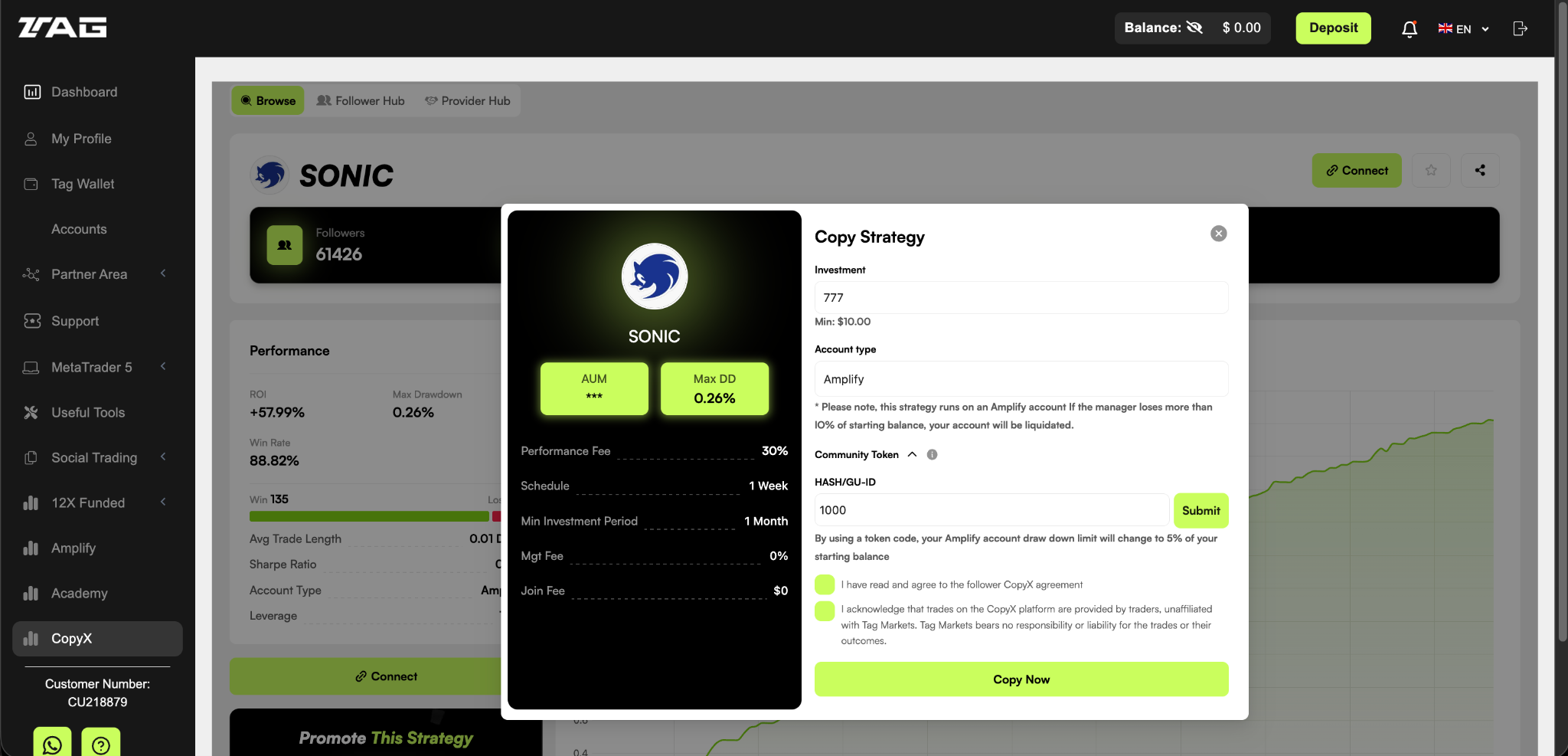1568x756 pixels.
Task: Click the share icon next to Connect
Action: pyautogui.click(x=1479, y=170)
